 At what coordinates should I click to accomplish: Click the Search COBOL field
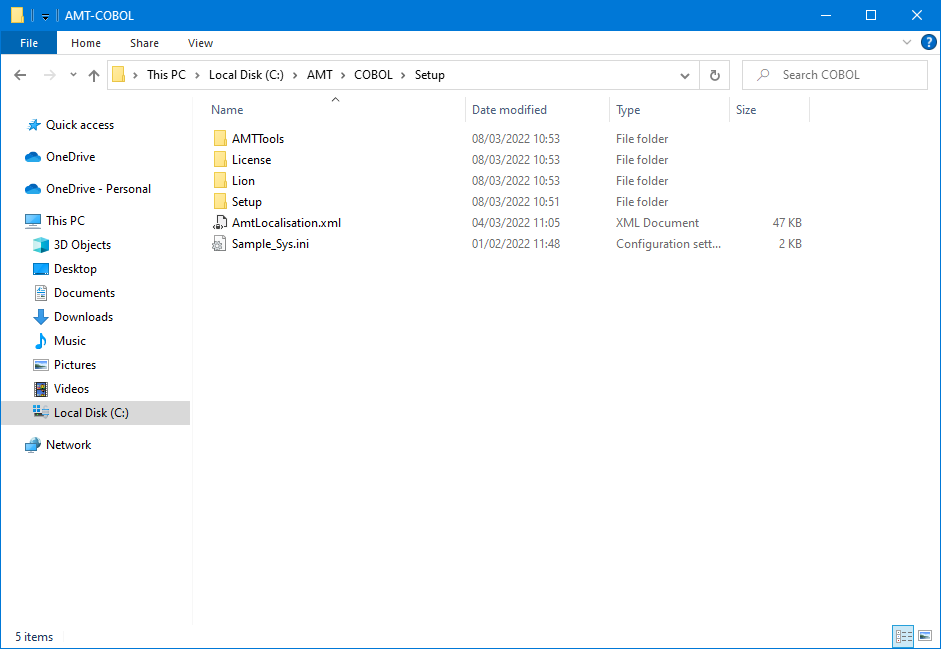tap(835, 75)
